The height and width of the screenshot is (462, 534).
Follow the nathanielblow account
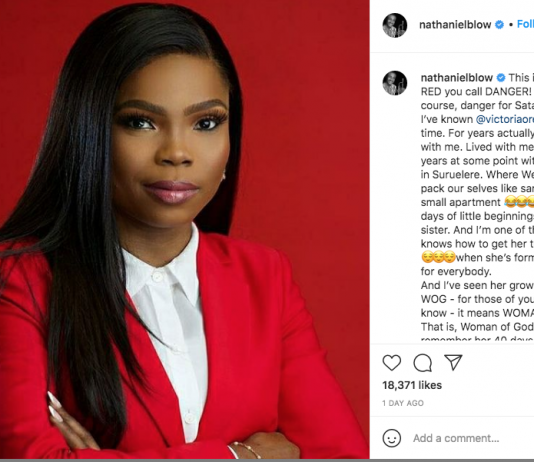(x=525, y=24)
